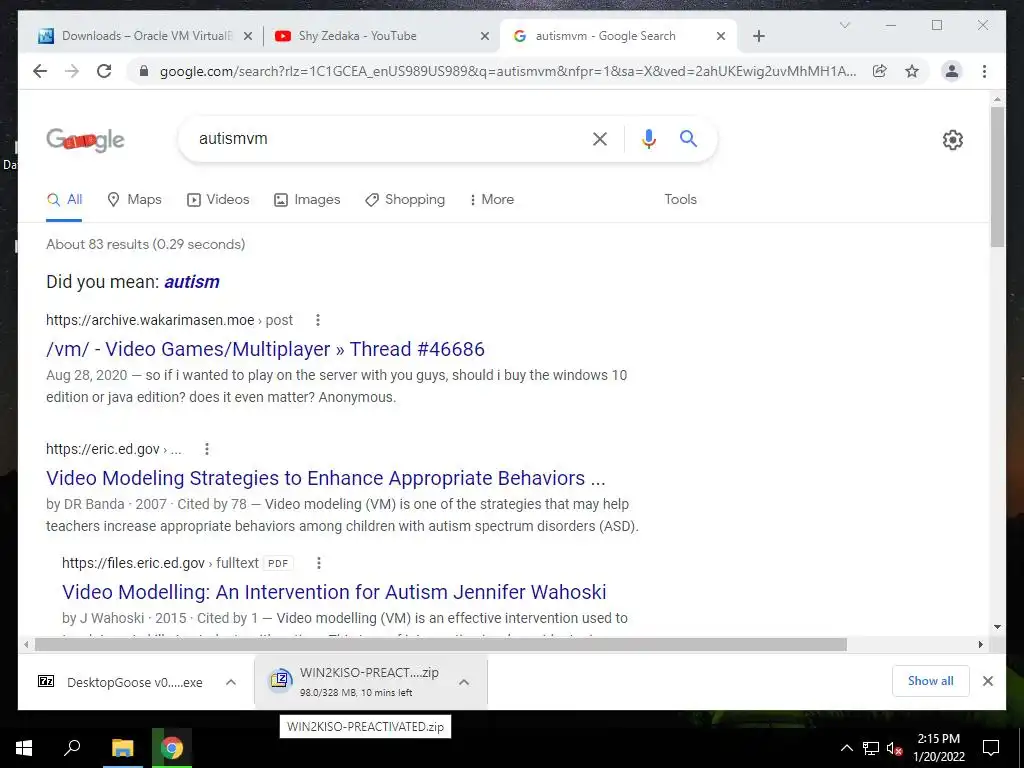Screen dimensions: 1024x768
Task: Open a new tab with plus button
Action: (x=758, y=36)
